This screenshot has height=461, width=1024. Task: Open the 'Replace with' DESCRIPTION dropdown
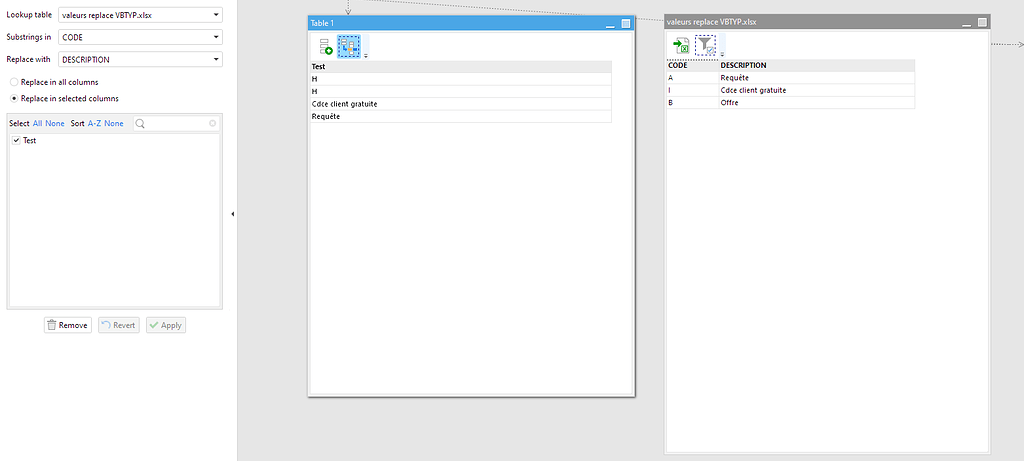tap(140, 59)
